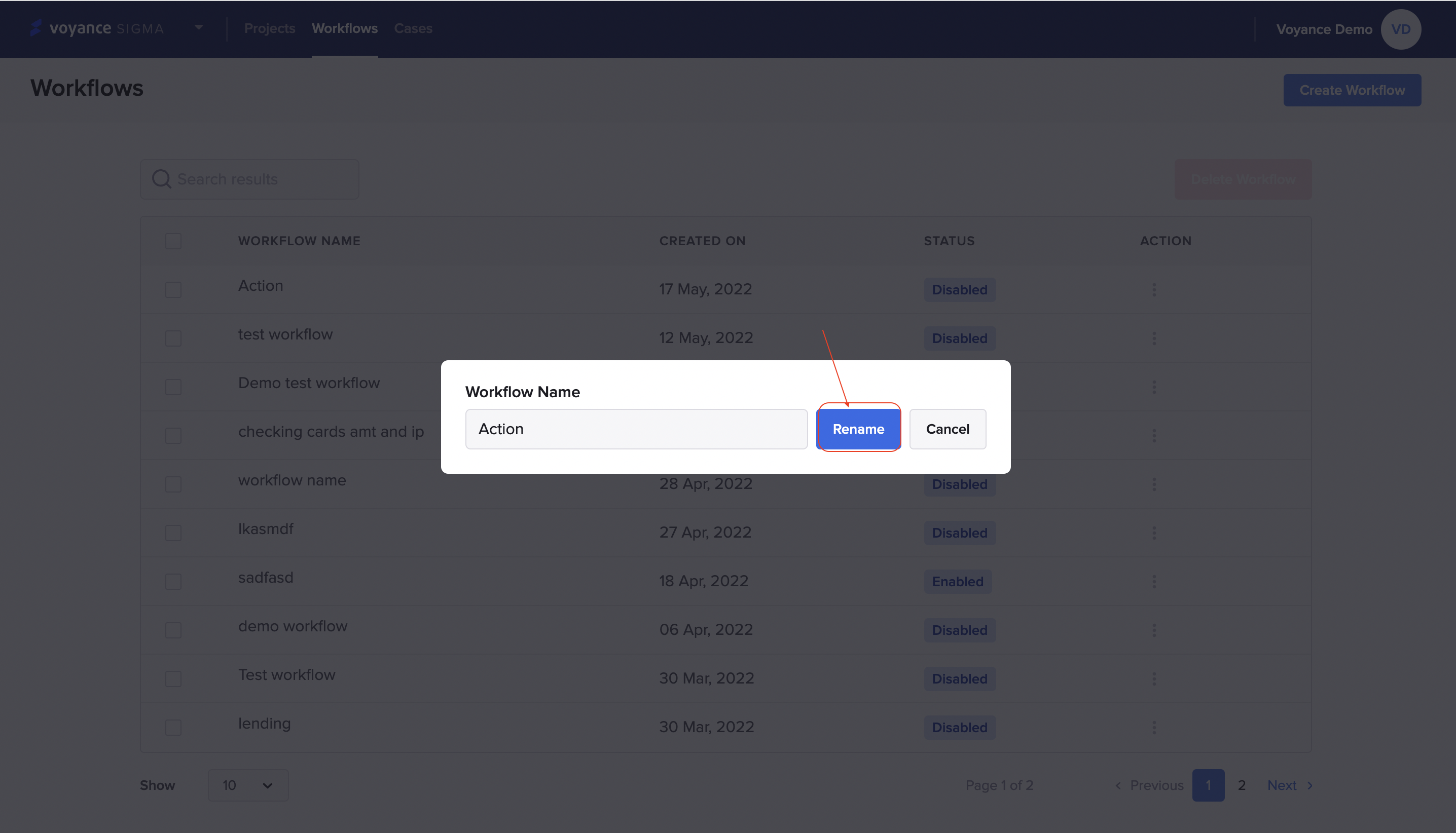Click Disabled status badge for Action
The image size is (1456, 833).
pos(960,289)
